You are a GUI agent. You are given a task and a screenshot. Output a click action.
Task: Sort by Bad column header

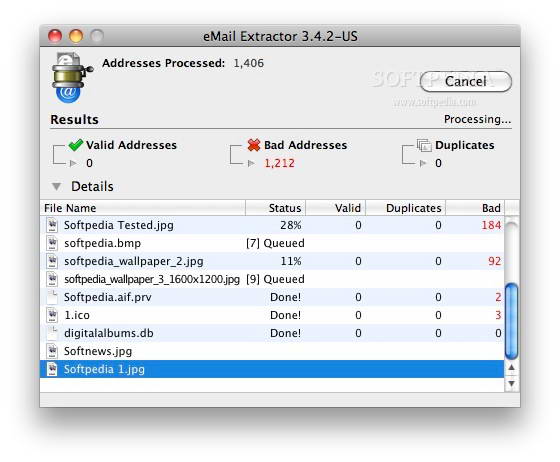tap(475, 208)
